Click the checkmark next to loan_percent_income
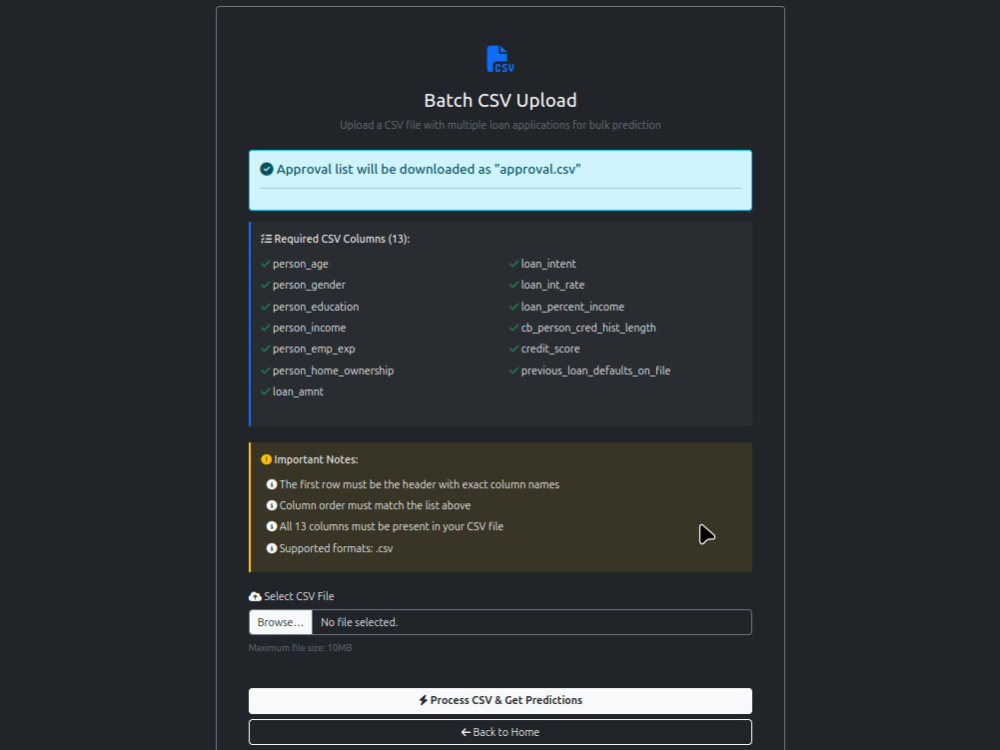The image size is (1000, 750). tap(513, 307)
